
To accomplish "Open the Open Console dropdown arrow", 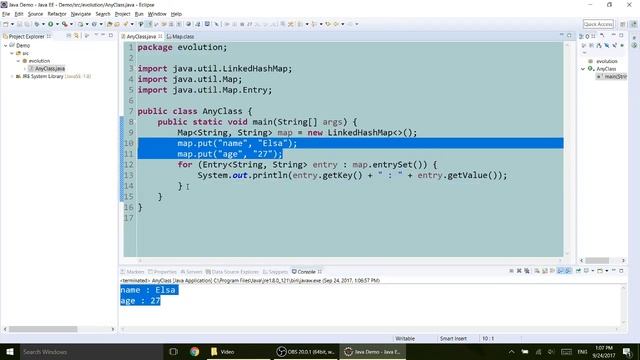I will 607,271.
